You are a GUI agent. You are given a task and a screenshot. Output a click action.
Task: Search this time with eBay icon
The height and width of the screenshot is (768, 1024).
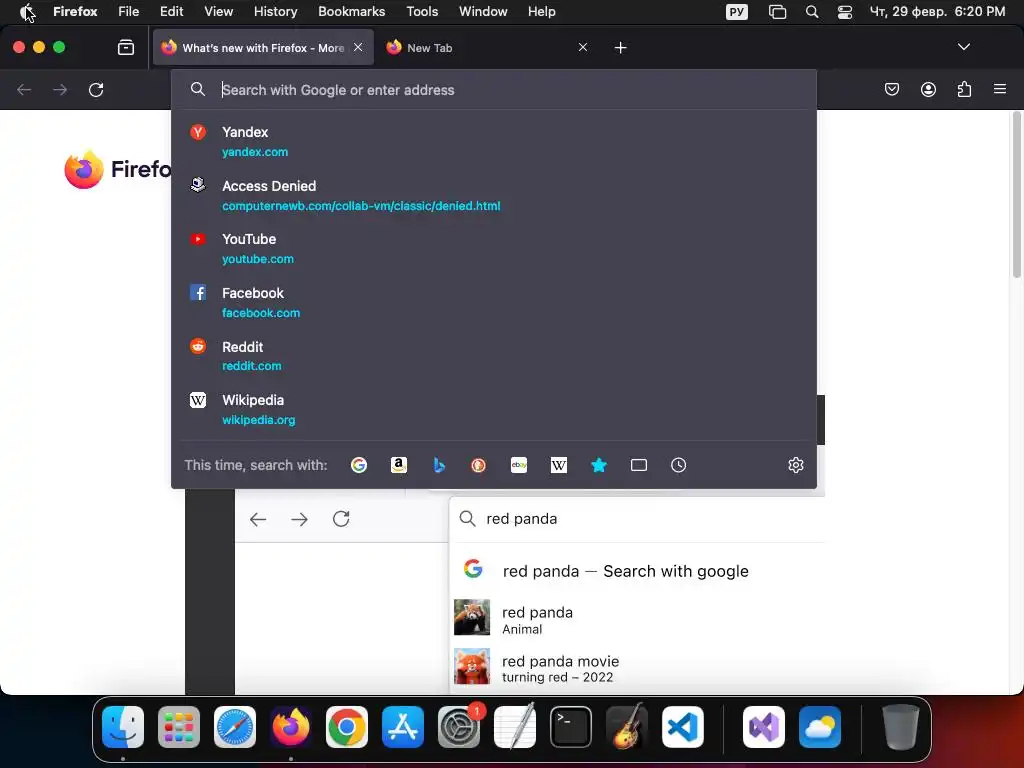click(519, 465)
